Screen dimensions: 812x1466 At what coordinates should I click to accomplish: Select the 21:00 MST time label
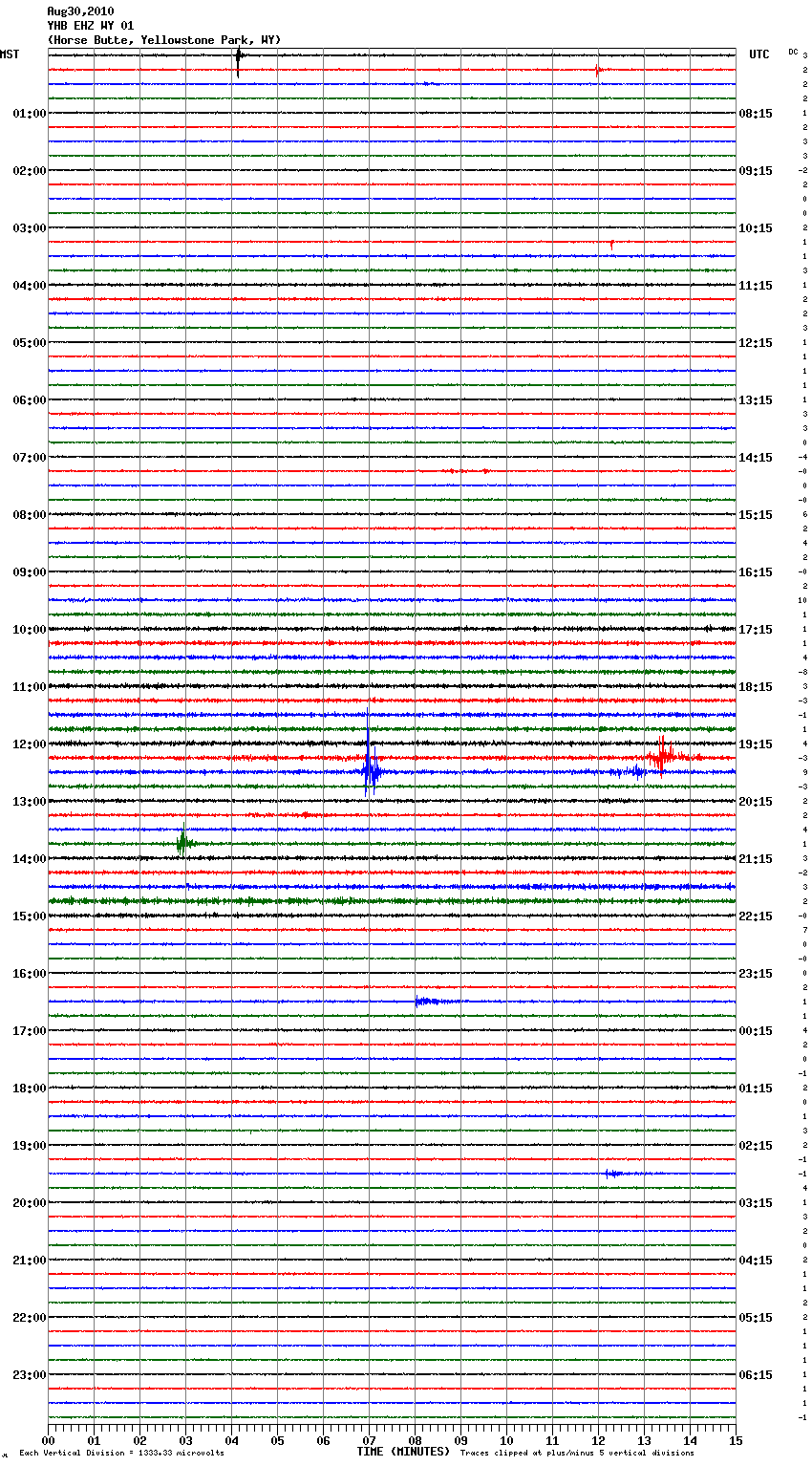point(30,1261)
